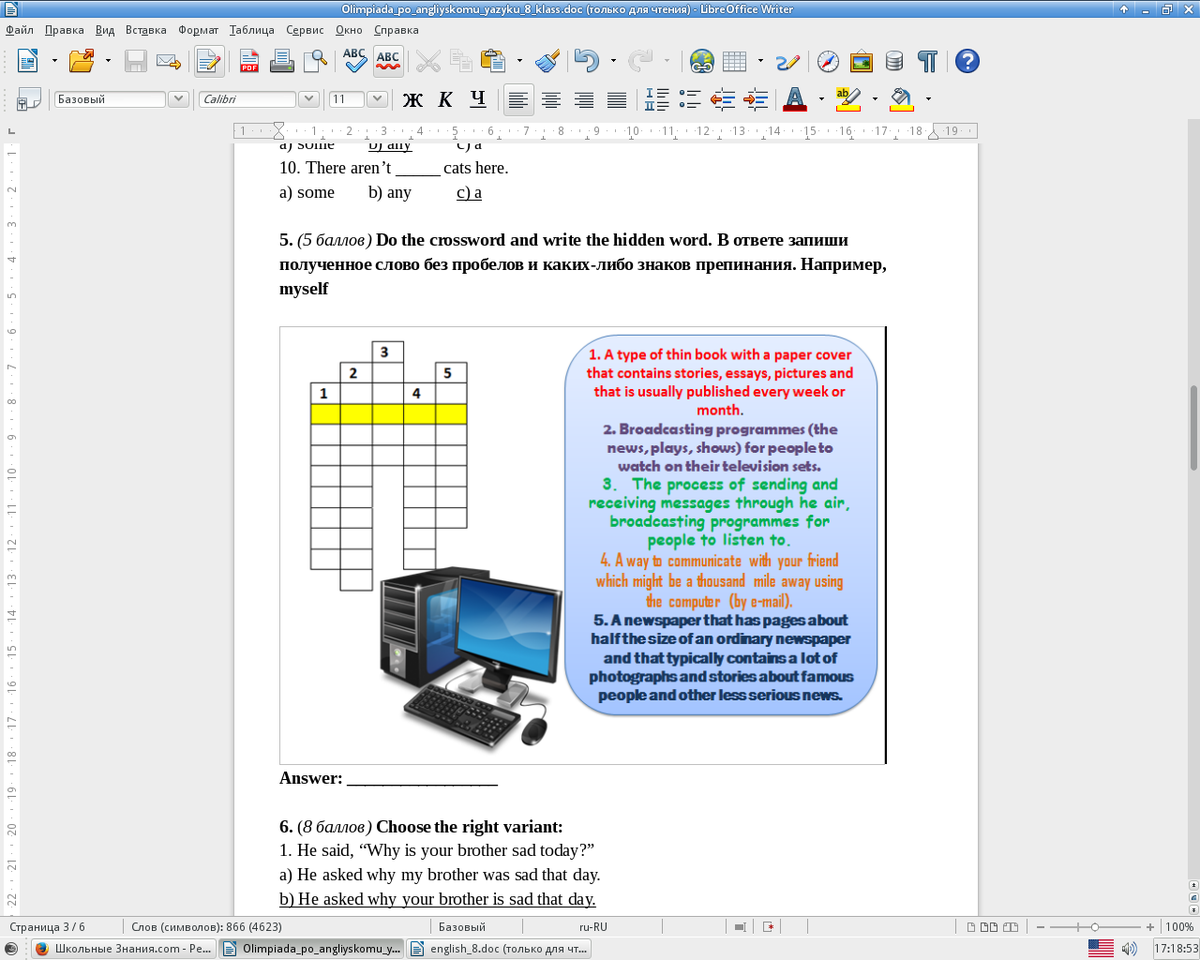Click the Print icon
The image size is (1200, 960).
[282, 62]
